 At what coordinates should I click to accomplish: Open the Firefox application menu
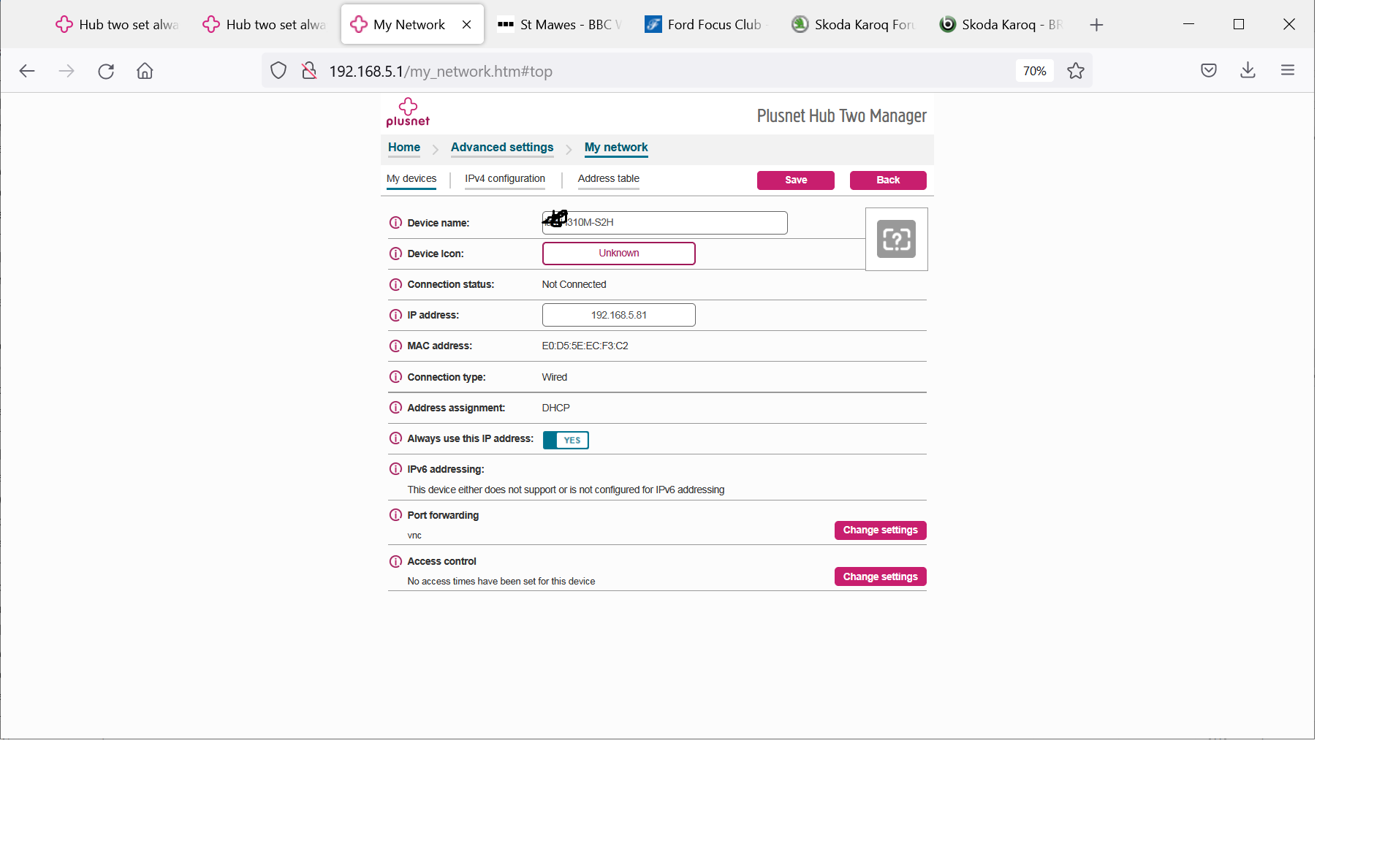point(1287,70)
